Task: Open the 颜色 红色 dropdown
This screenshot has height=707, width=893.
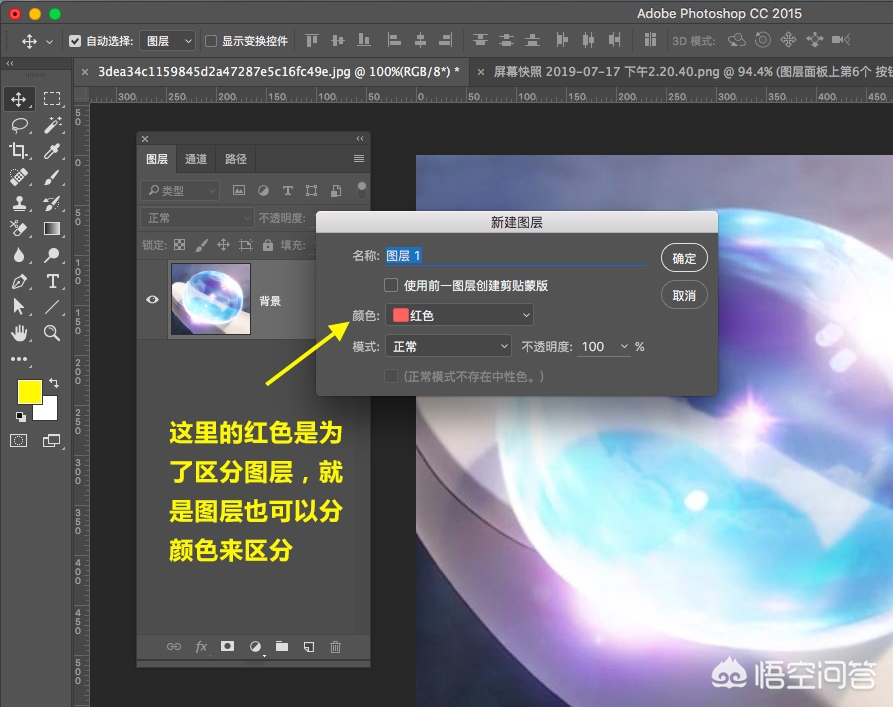Action: coord(458,315)
